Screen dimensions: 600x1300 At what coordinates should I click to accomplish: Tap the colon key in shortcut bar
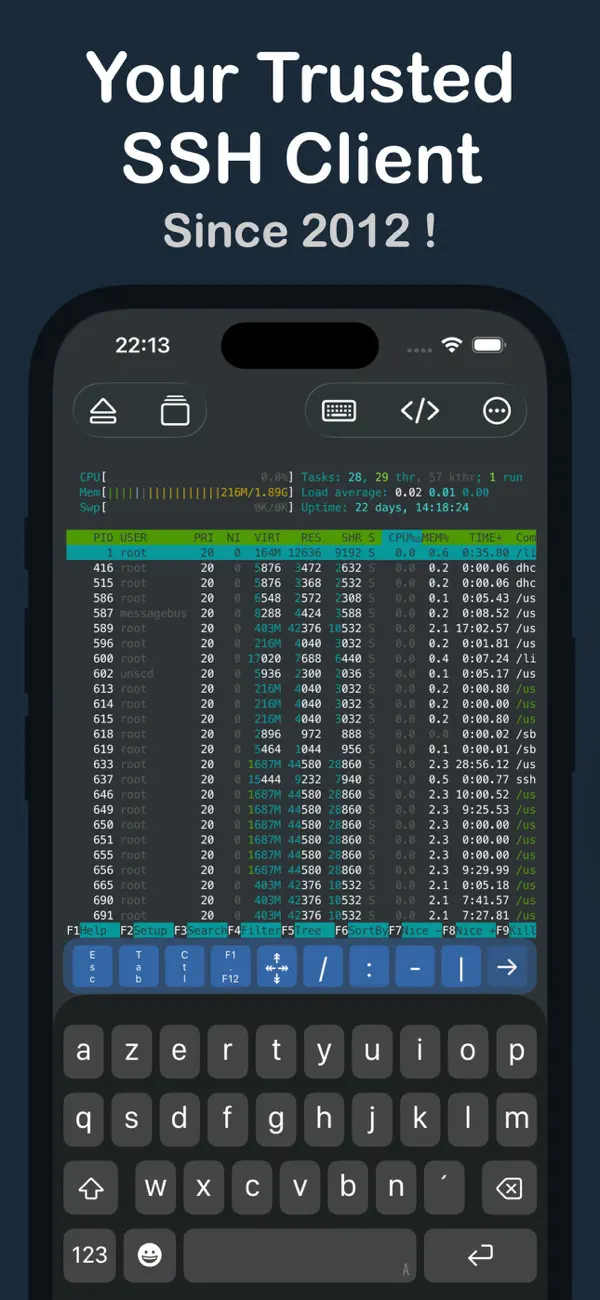369,967
